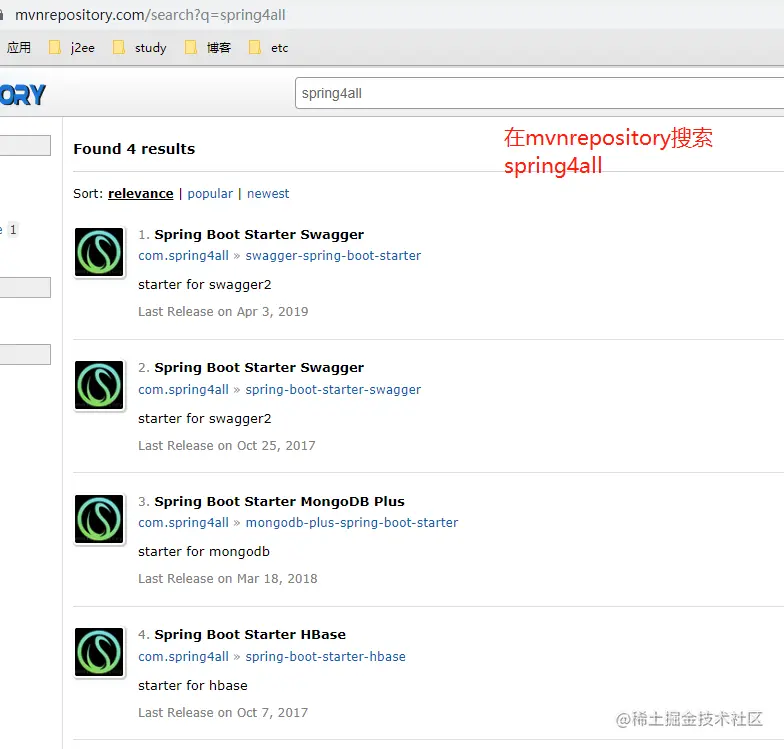Image resolution: width=784 pixels, height=749 pixels.
Task: Open Spring Boot Starter MongoDB Plus title
Action: (280, 502)
